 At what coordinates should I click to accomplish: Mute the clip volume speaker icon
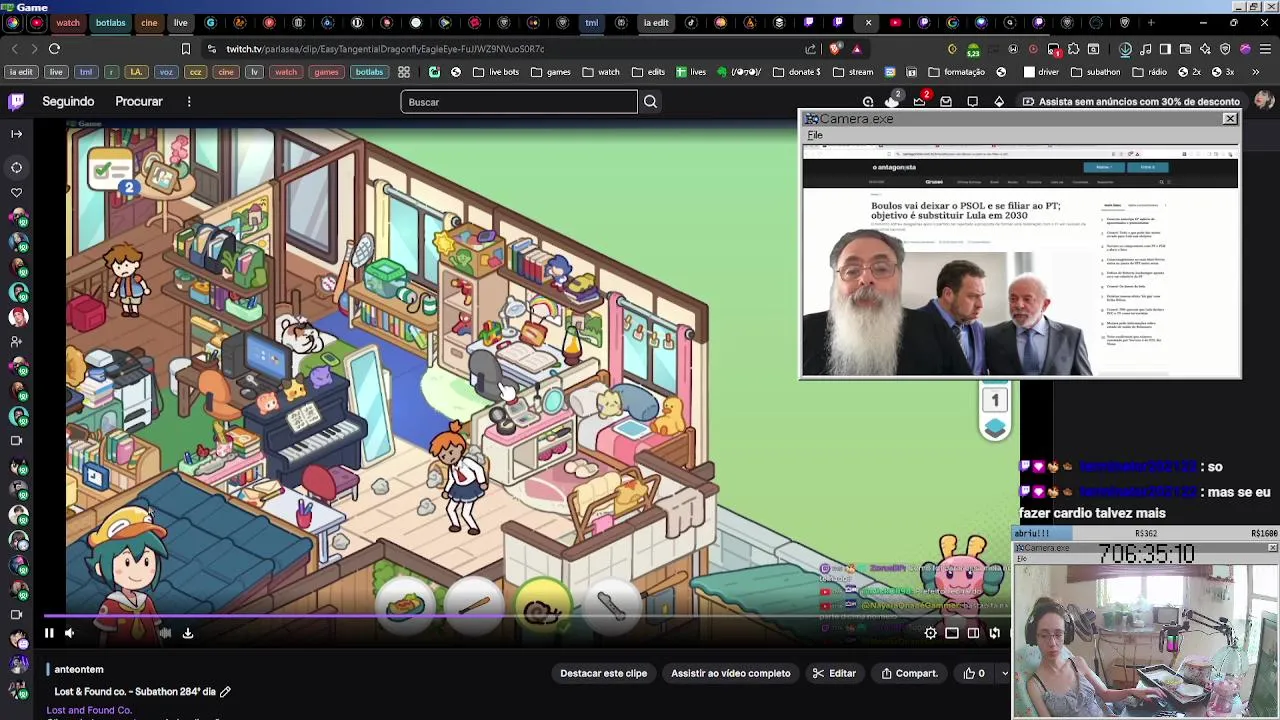pyautogui.click(x=69, y=633)
